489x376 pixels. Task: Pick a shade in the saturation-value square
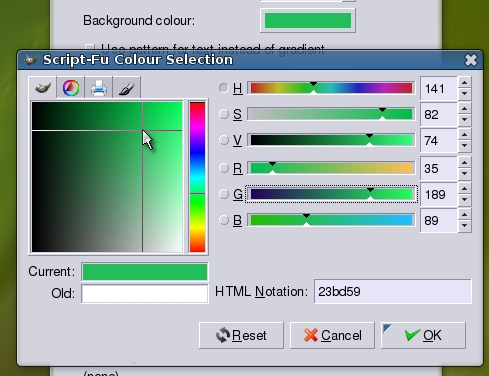point(107,177)
